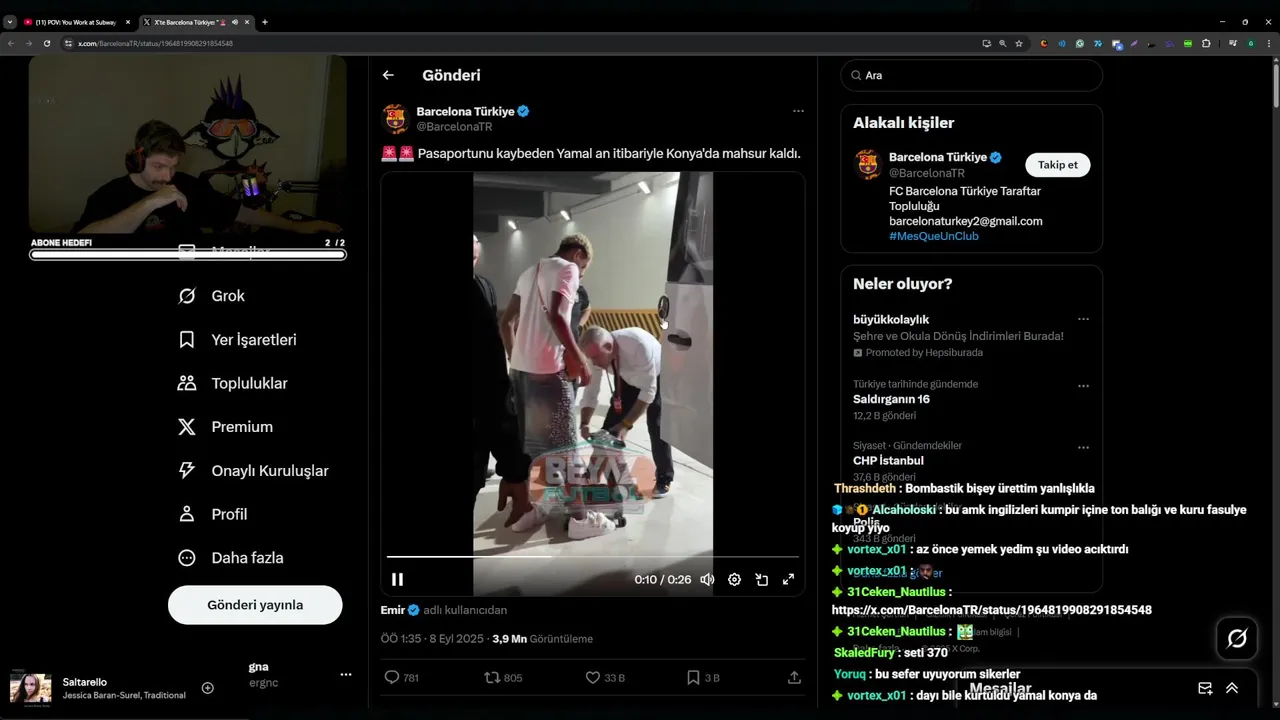Click the reply icon with 781
Viewport: 1280px width, 720px height.
point(401,677)
